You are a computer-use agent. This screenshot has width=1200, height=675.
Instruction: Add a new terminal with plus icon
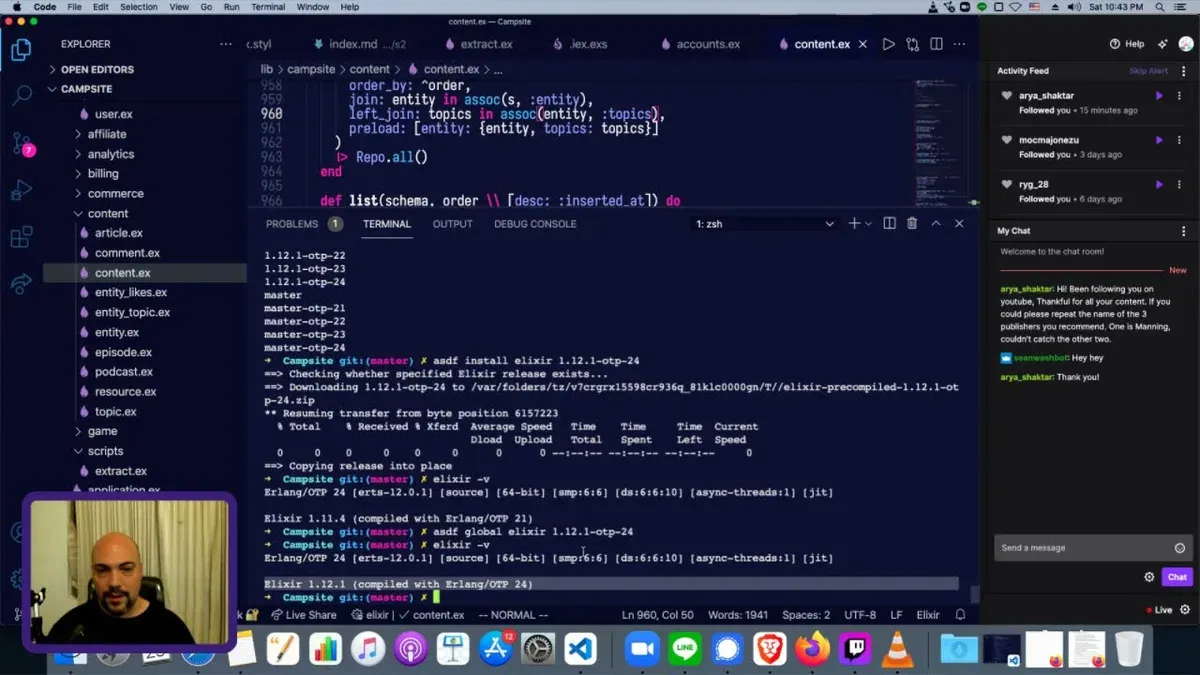(854, 224)
